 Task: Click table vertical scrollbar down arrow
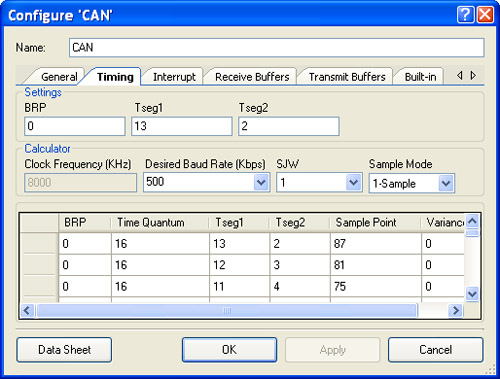click(x=472, y=294)
